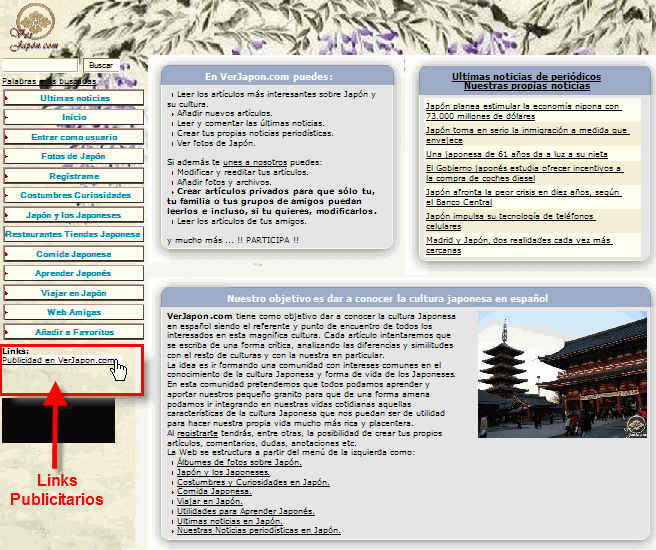Viewport: 656px width, 550px height.
Task: Click the Japanese temple pagoda photo
Action: pos(562,374)
